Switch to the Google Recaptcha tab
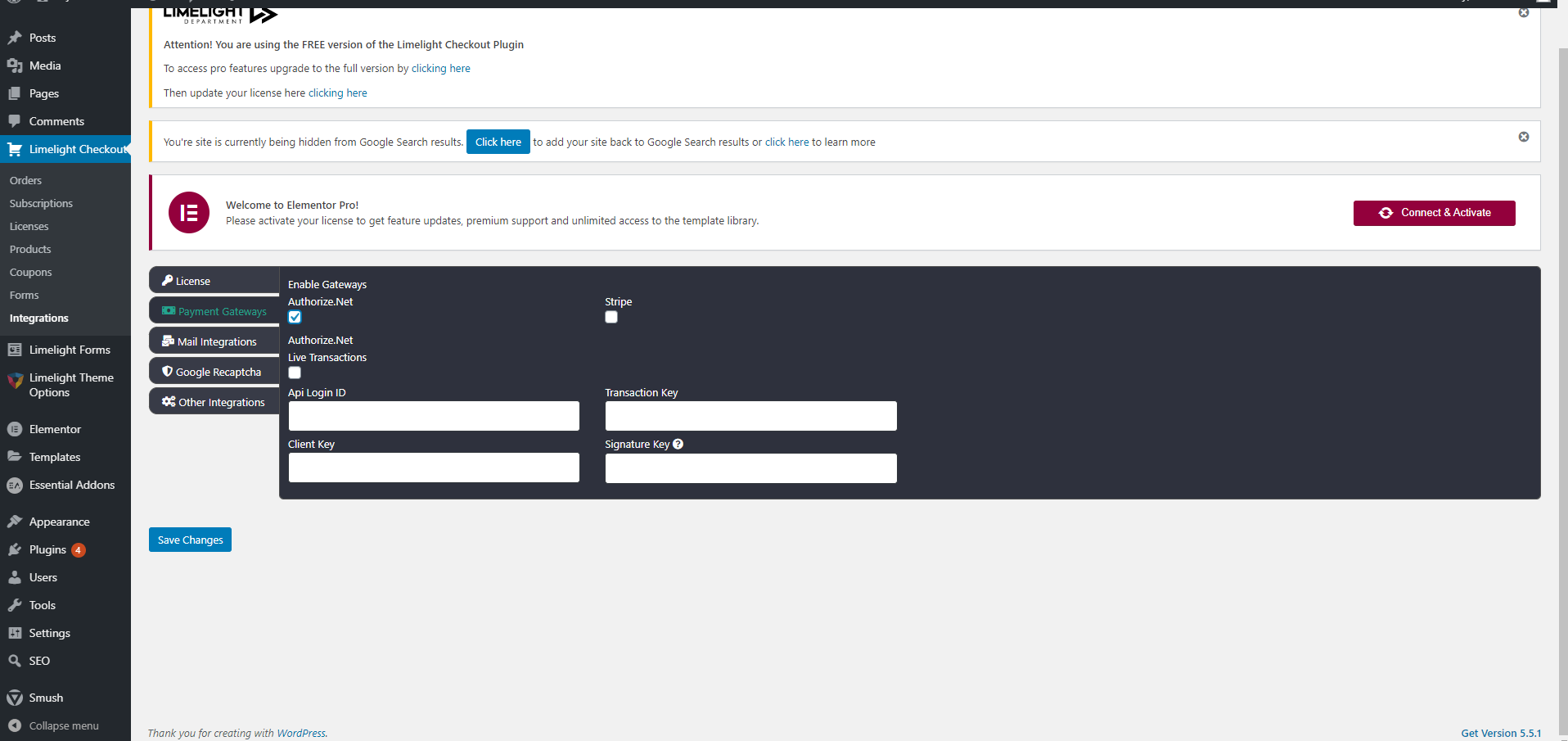 [214, 372]
